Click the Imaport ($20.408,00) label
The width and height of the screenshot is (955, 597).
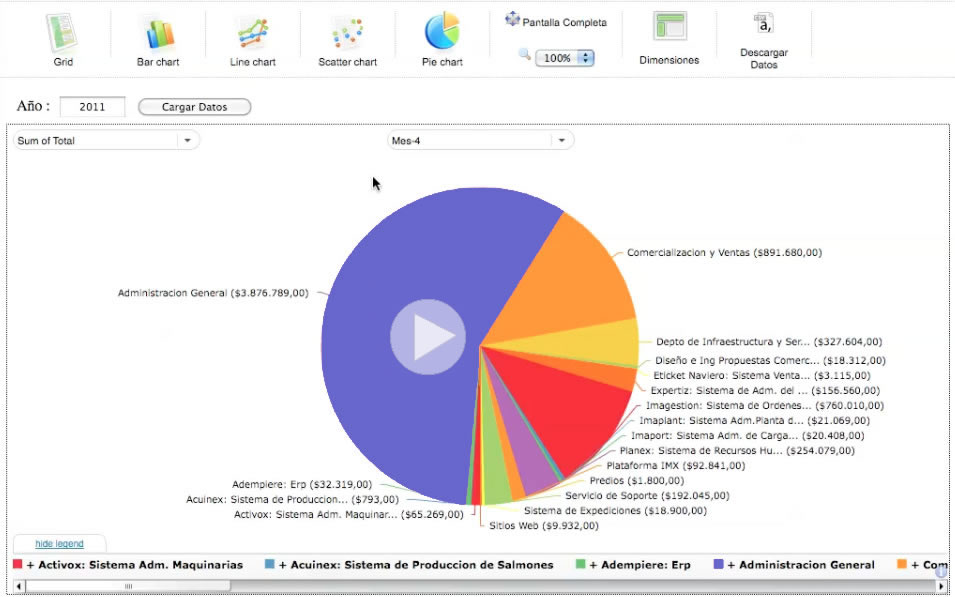[747, 436]
